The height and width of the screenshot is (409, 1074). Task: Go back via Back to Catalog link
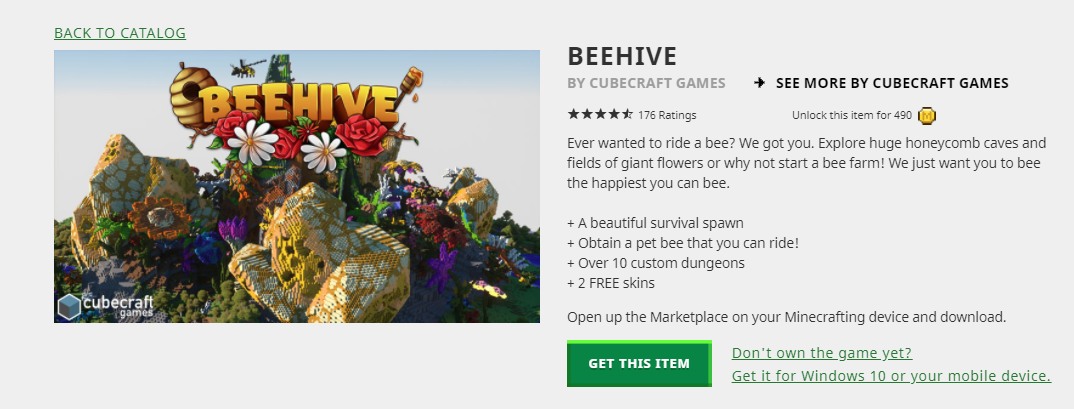coord(120,33)
